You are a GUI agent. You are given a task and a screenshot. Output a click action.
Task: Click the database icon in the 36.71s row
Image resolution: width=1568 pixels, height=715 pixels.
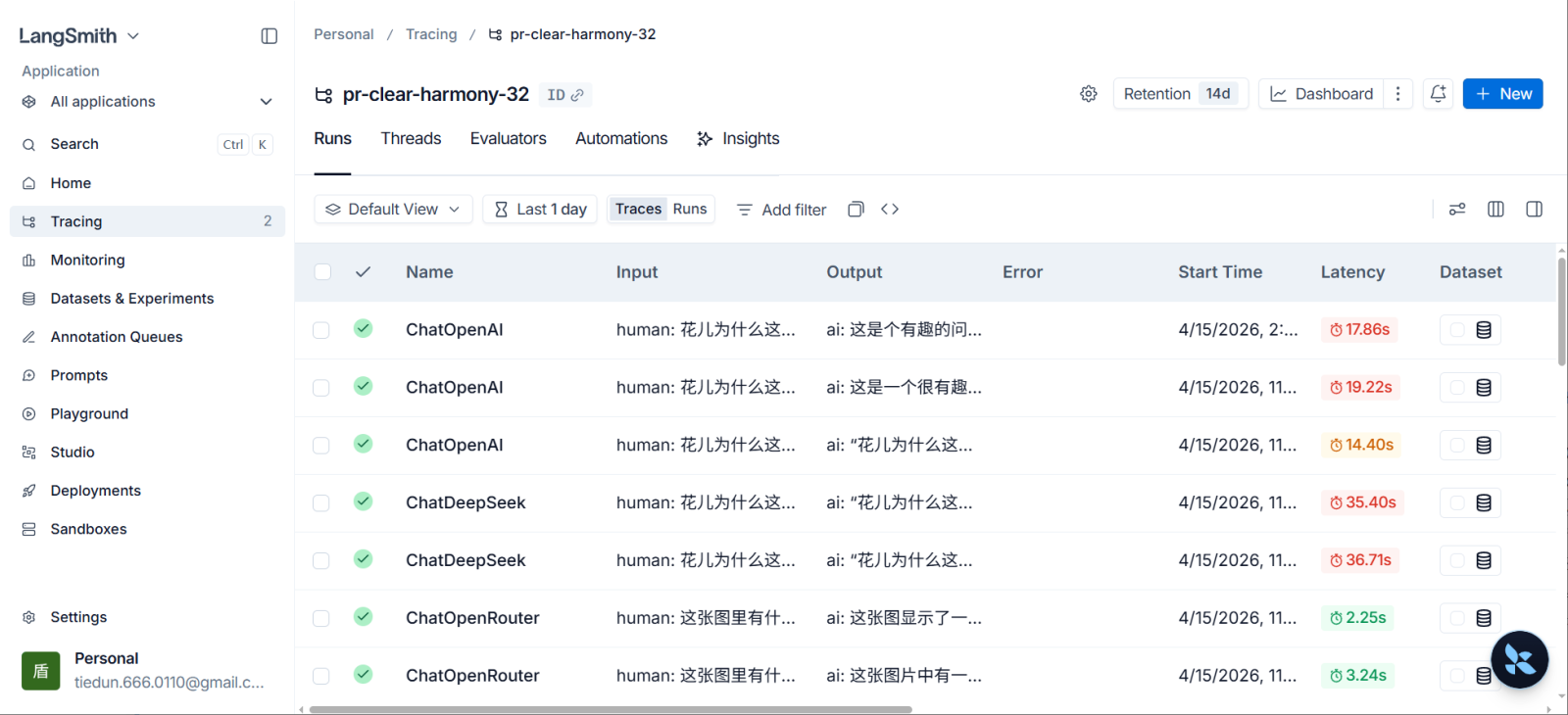pos(1484,561)
